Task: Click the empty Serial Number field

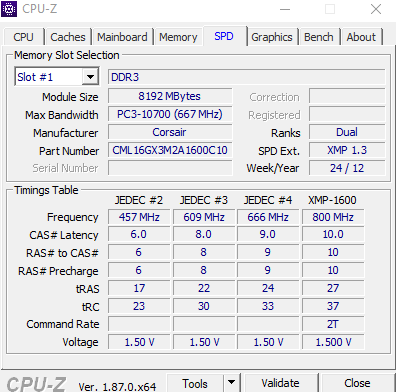Action: 170,168
